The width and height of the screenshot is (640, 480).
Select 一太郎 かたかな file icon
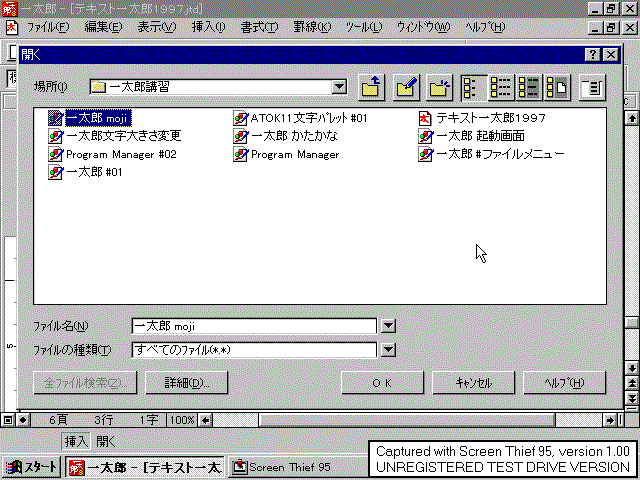(241, 136)
